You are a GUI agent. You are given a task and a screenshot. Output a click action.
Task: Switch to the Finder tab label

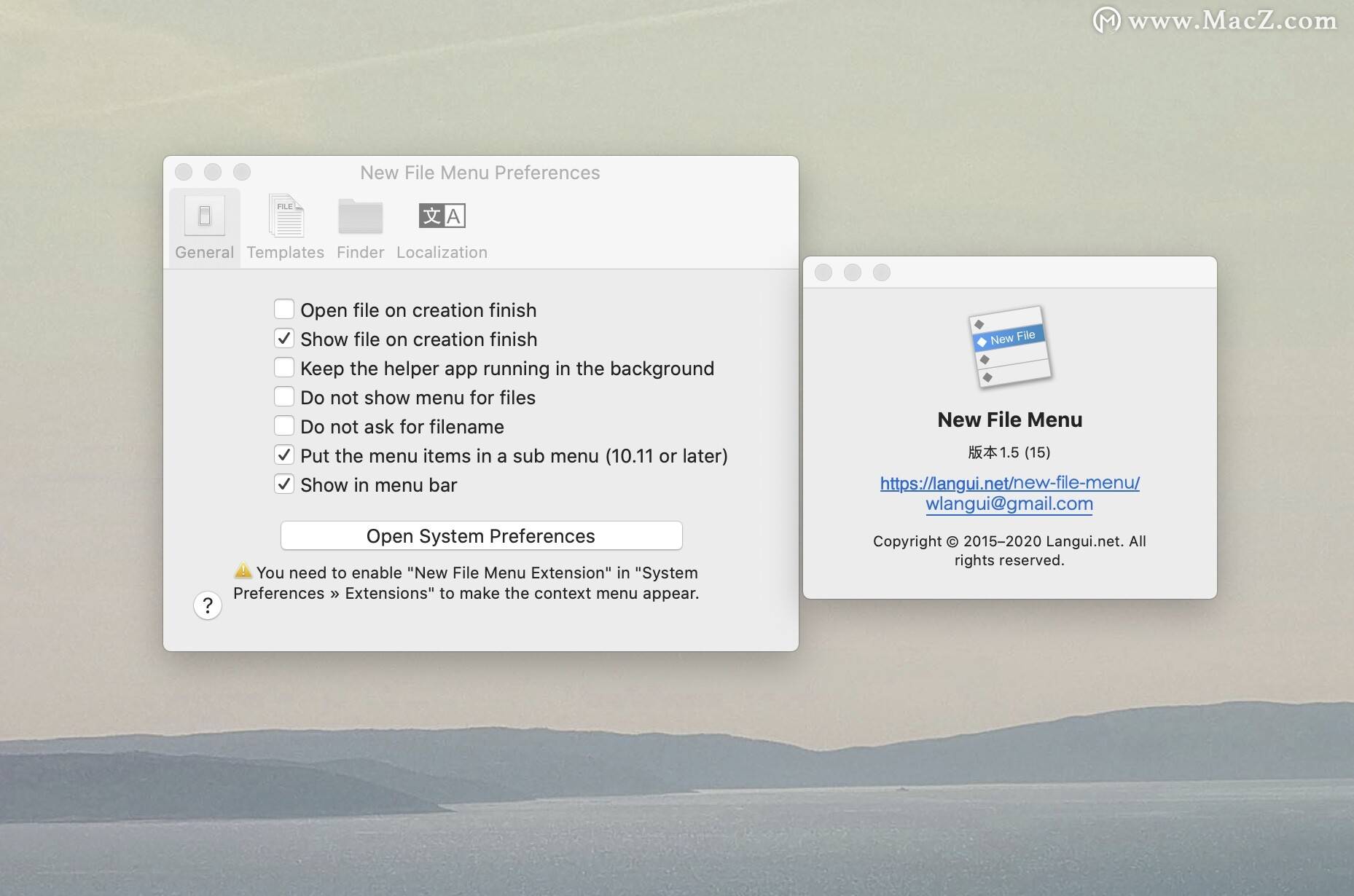coord(360,252)
